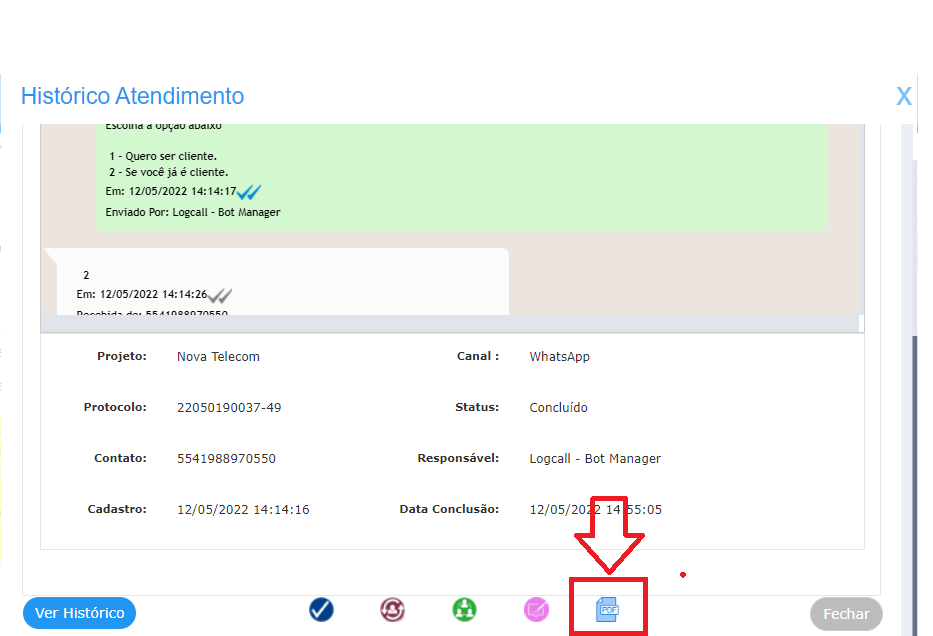The image size is (933, 636).
Task: Click the contact number 5541988970550
Action: click(x=226, y=459)
